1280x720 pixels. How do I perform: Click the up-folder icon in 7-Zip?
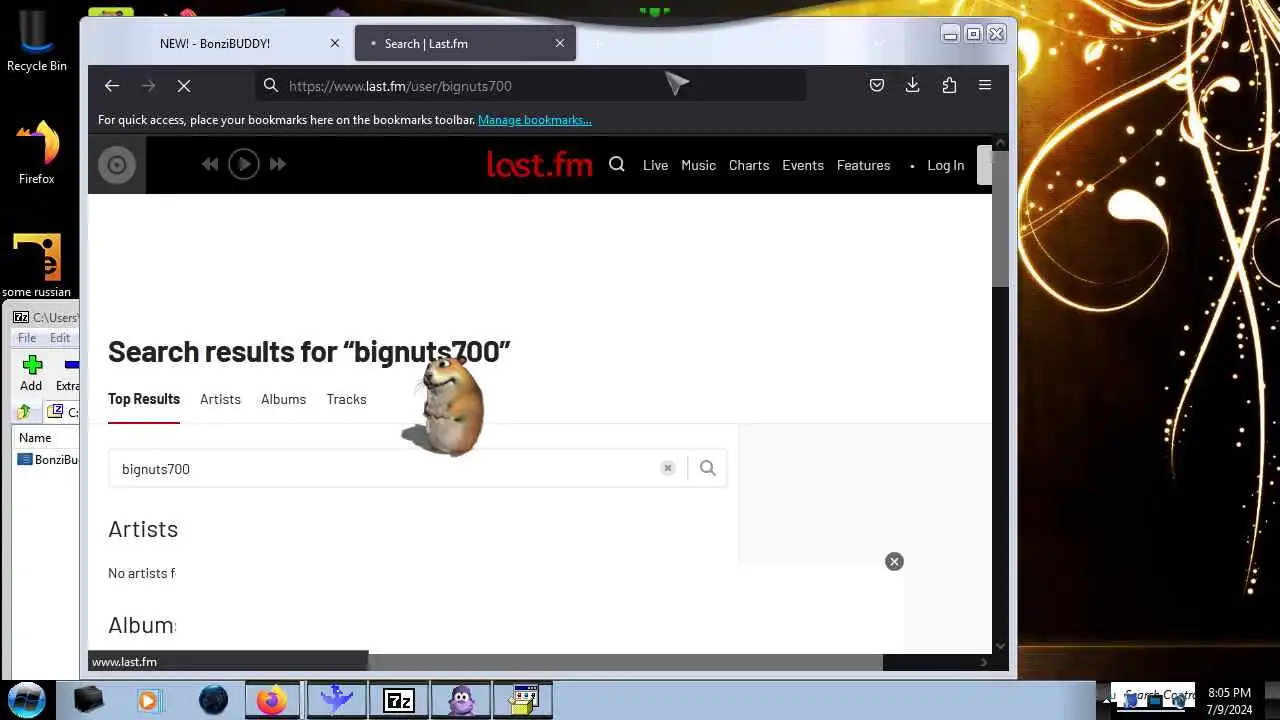[x=24, y=412]
